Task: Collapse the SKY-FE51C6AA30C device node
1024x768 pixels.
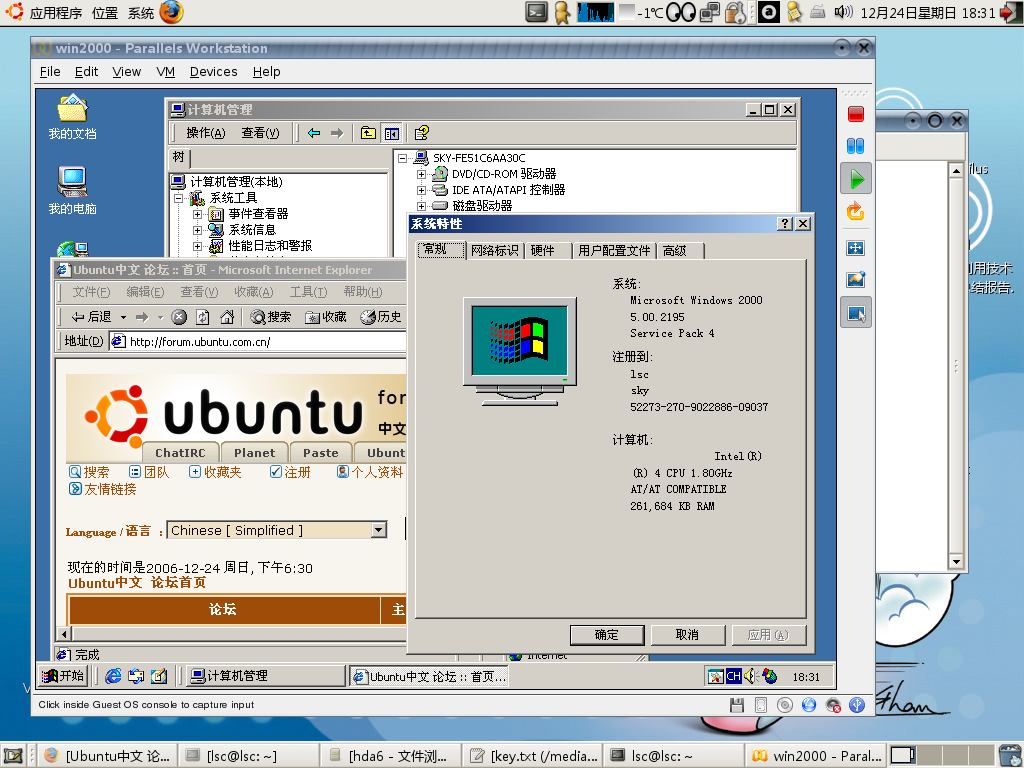Action: (x=402, y=158)
